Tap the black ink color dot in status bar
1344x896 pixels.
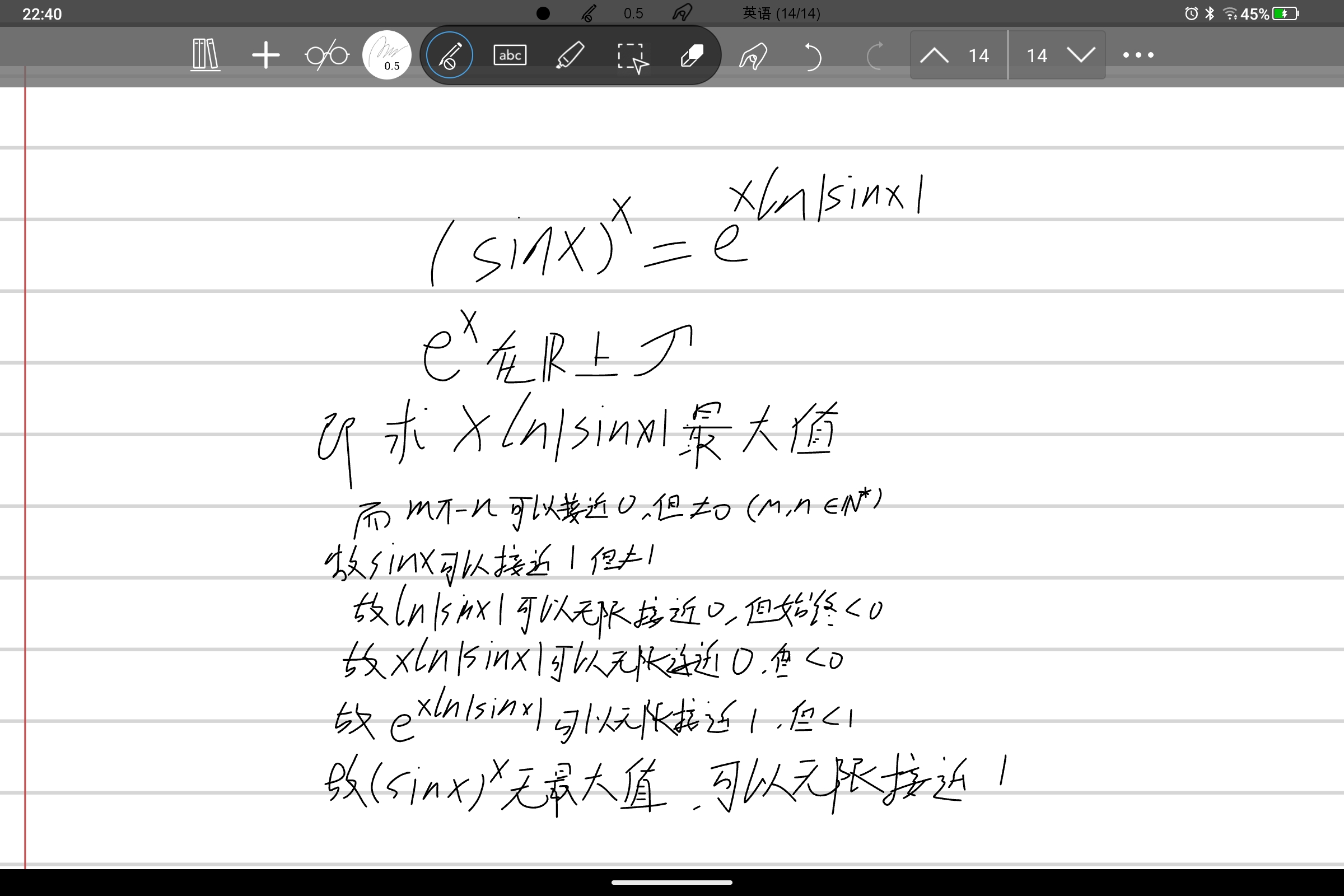click(543, 13)
